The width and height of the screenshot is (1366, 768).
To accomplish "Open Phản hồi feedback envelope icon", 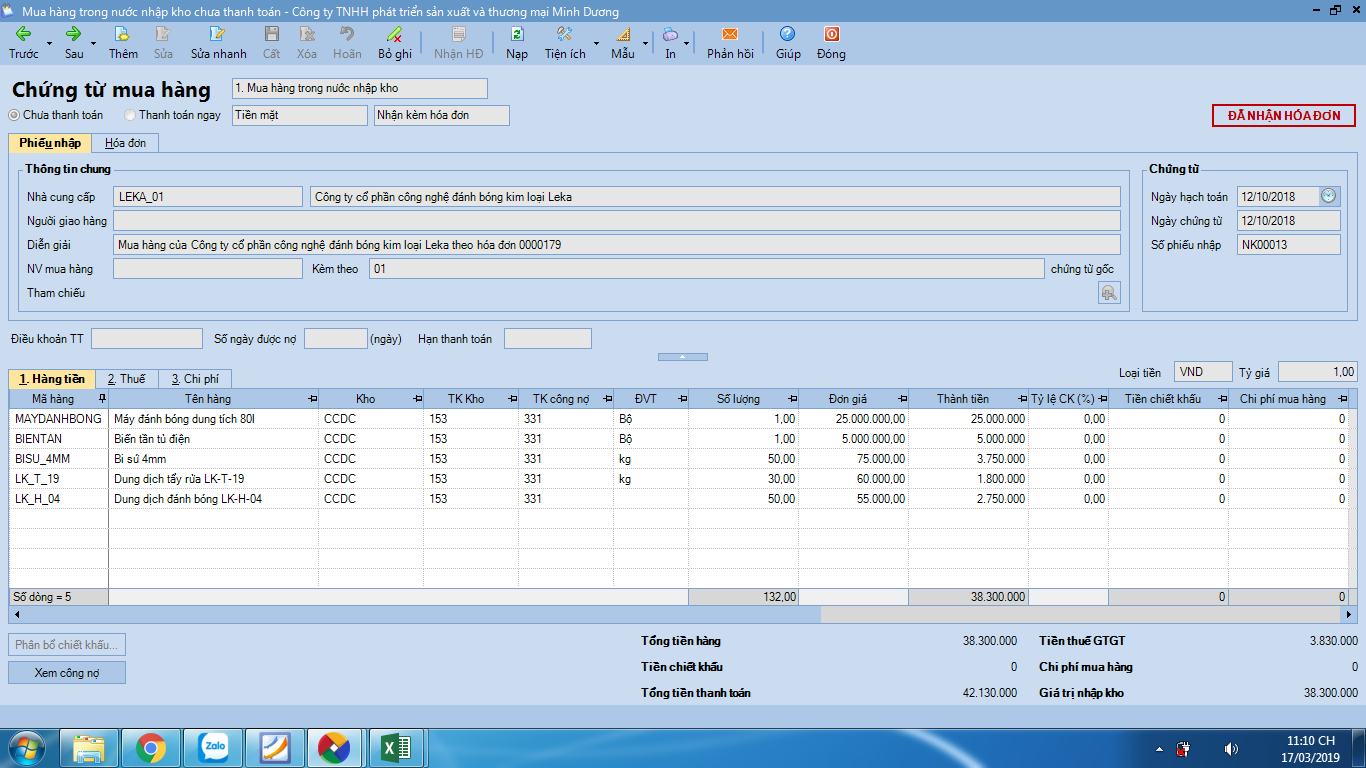I will [x=730, y=35].
